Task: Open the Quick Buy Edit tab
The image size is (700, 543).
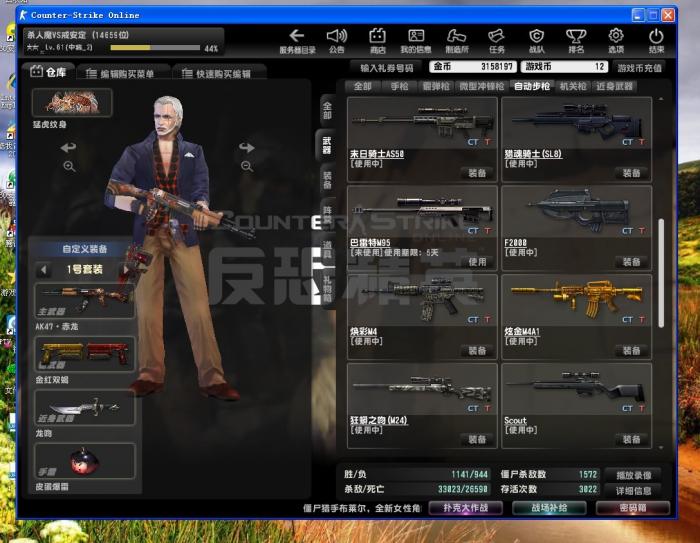Action: 220,73
